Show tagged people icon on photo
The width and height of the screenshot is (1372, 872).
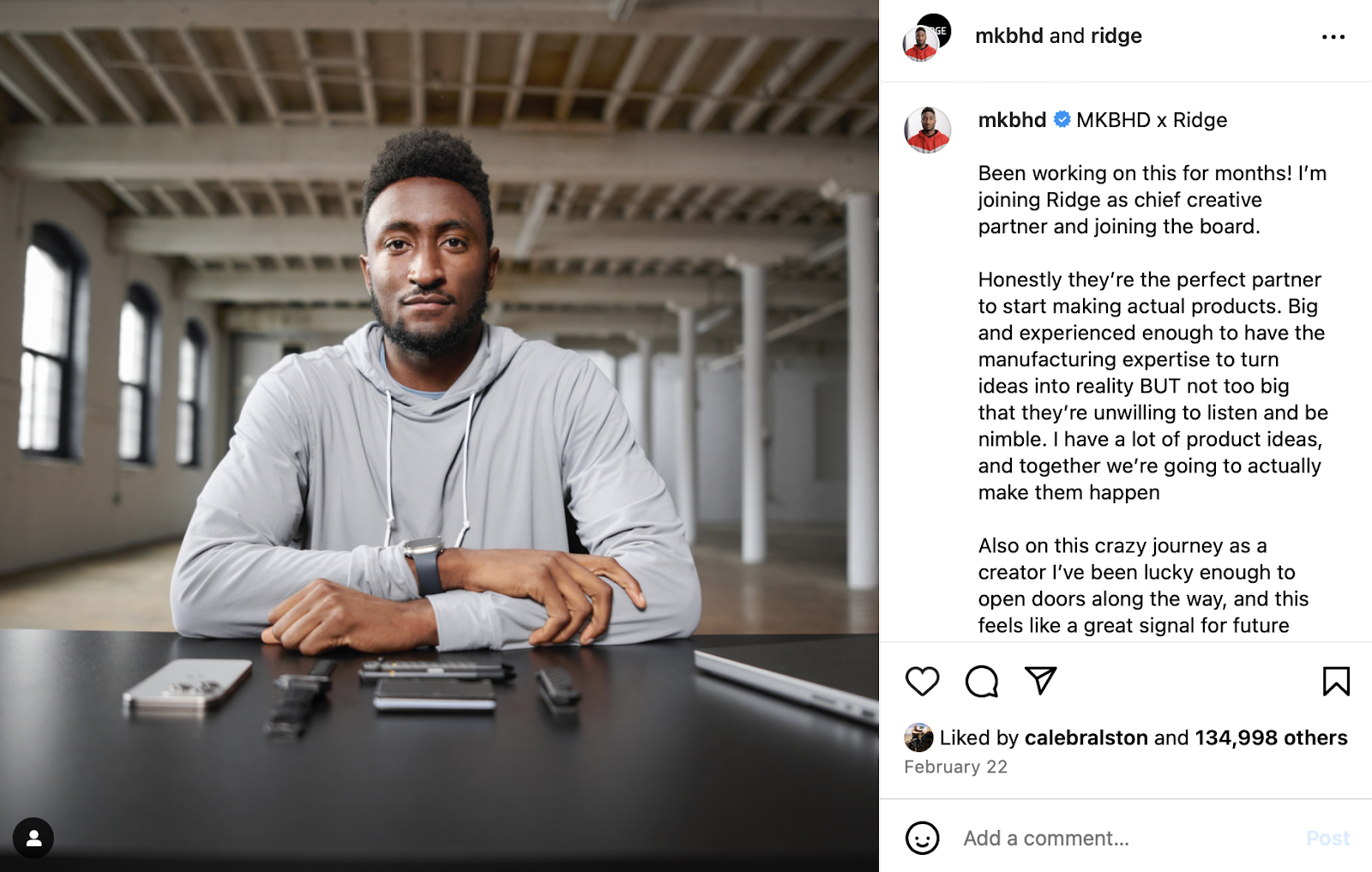click(33, 838)
